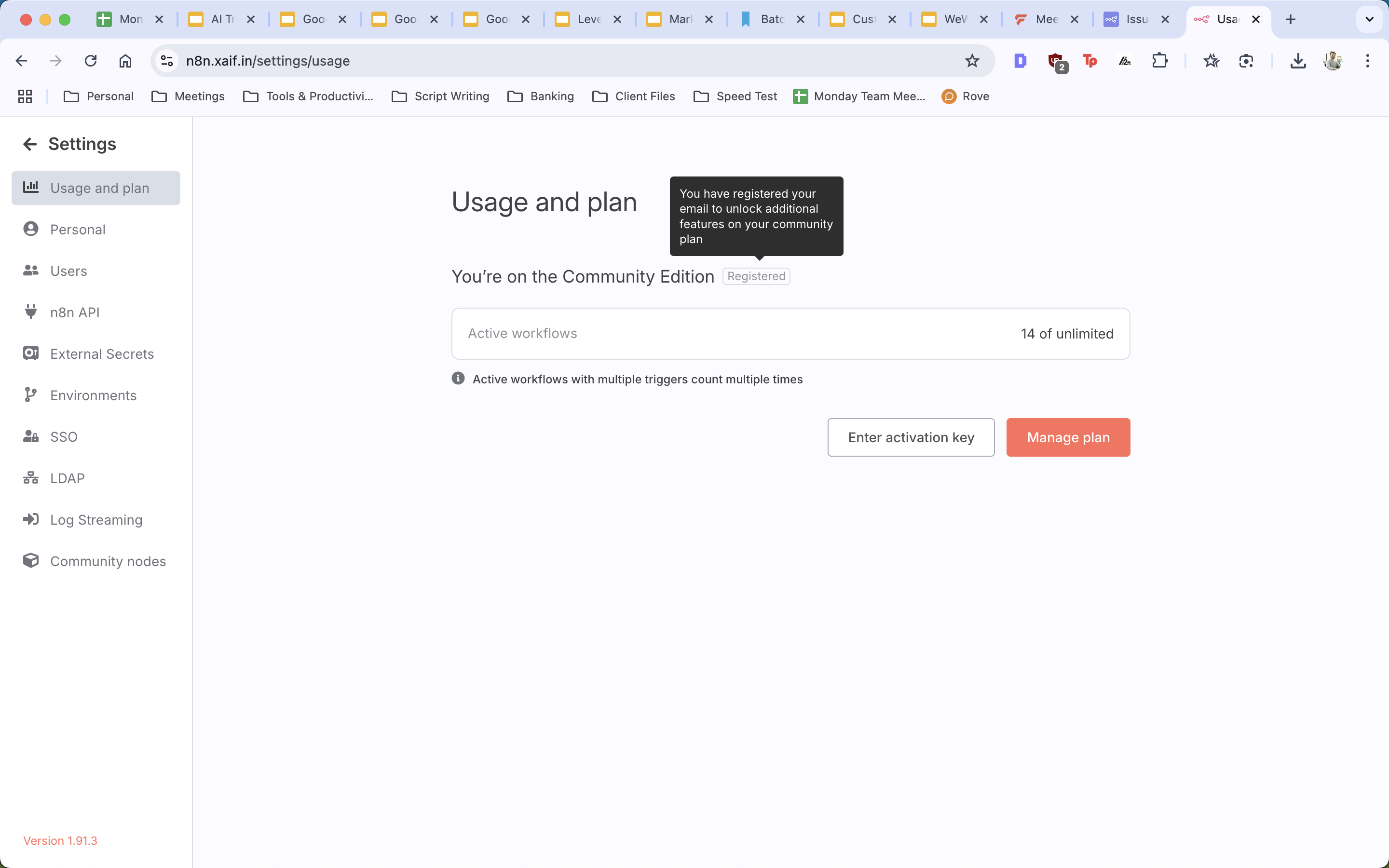The image size is (1389, 868).
Task: Open Tools & Productivi... bookmarks folder
Action: point(308,96)
